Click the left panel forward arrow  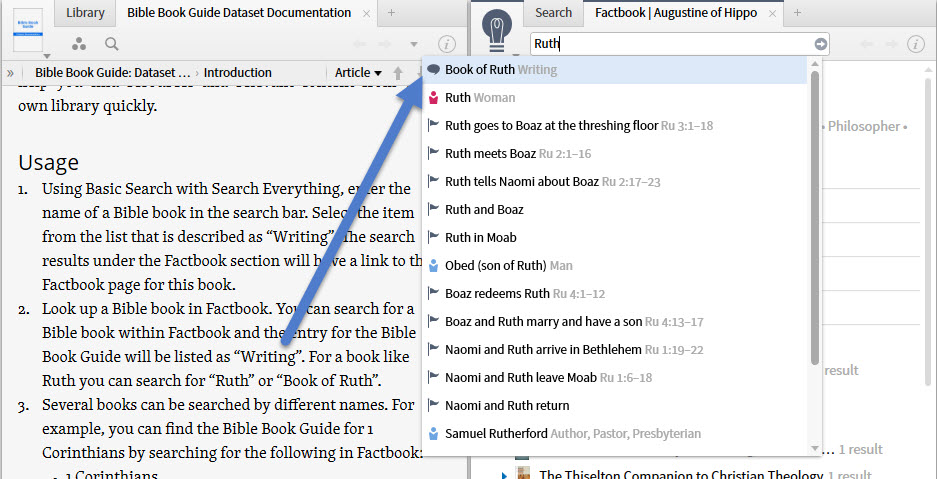385,44
